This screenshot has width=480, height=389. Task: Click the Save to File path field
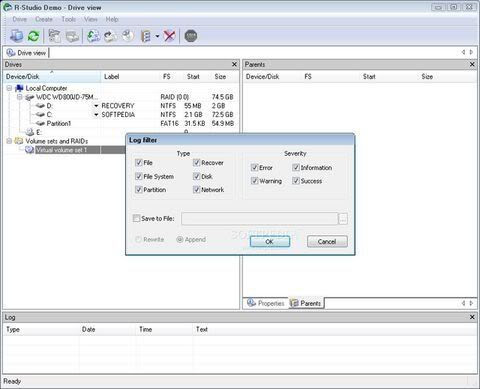(260, 219)
